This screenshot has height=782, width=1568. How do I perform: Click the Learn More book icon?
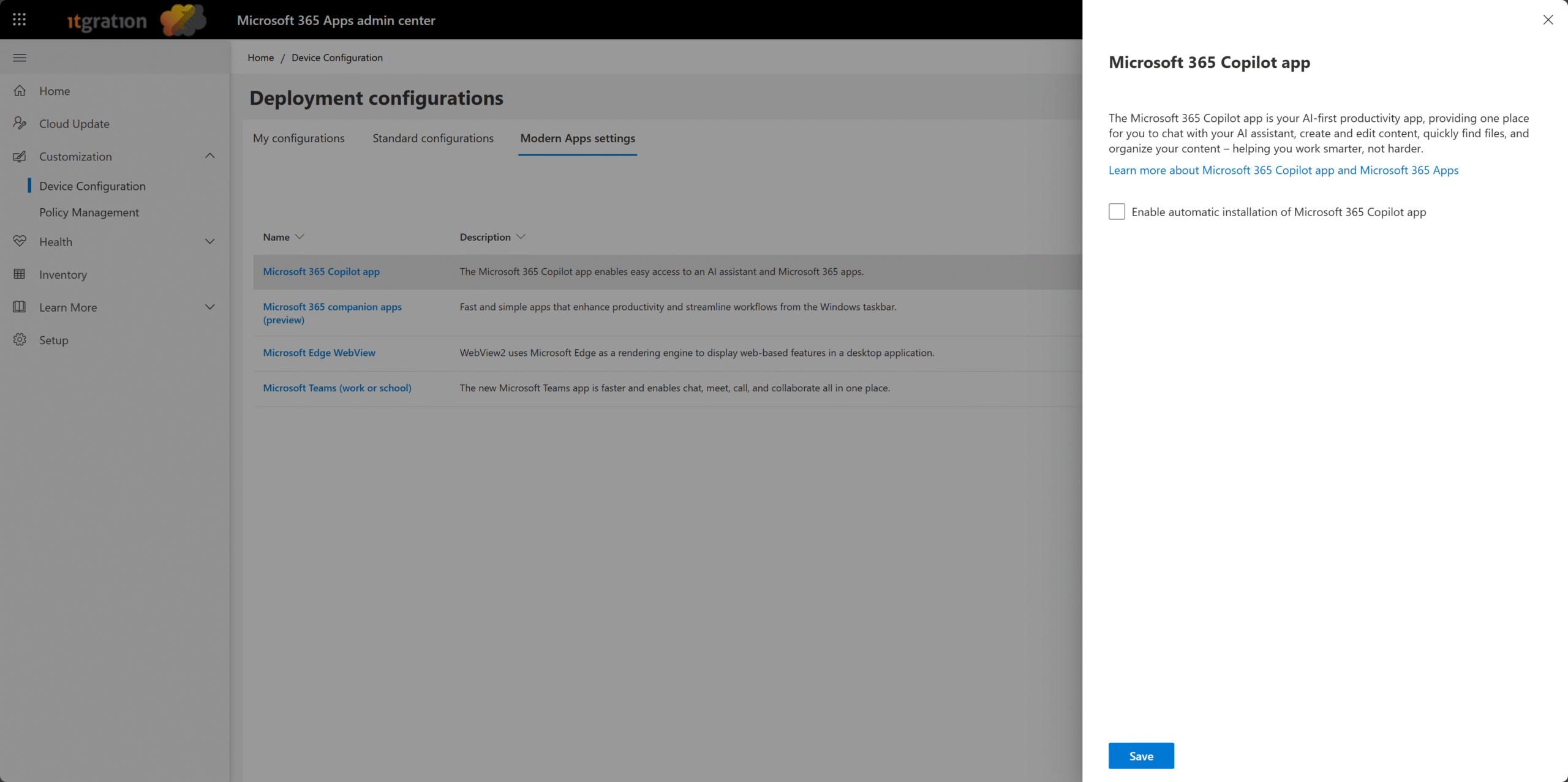tap(20, 307)
